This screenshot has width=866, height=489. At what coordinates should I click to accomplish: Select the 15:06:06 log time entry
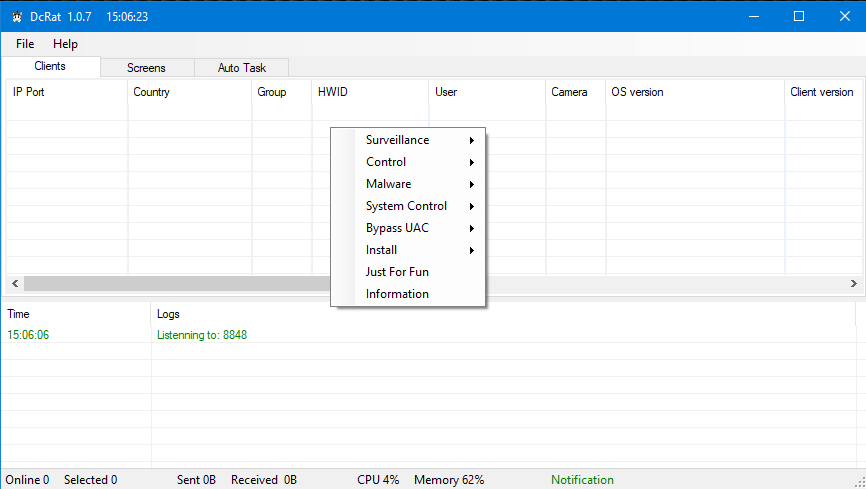[x=28, y=335]
